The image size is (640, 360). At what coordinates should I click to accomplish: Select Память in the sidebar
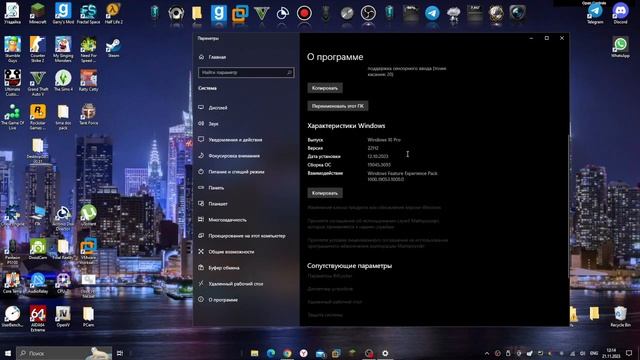216,188
